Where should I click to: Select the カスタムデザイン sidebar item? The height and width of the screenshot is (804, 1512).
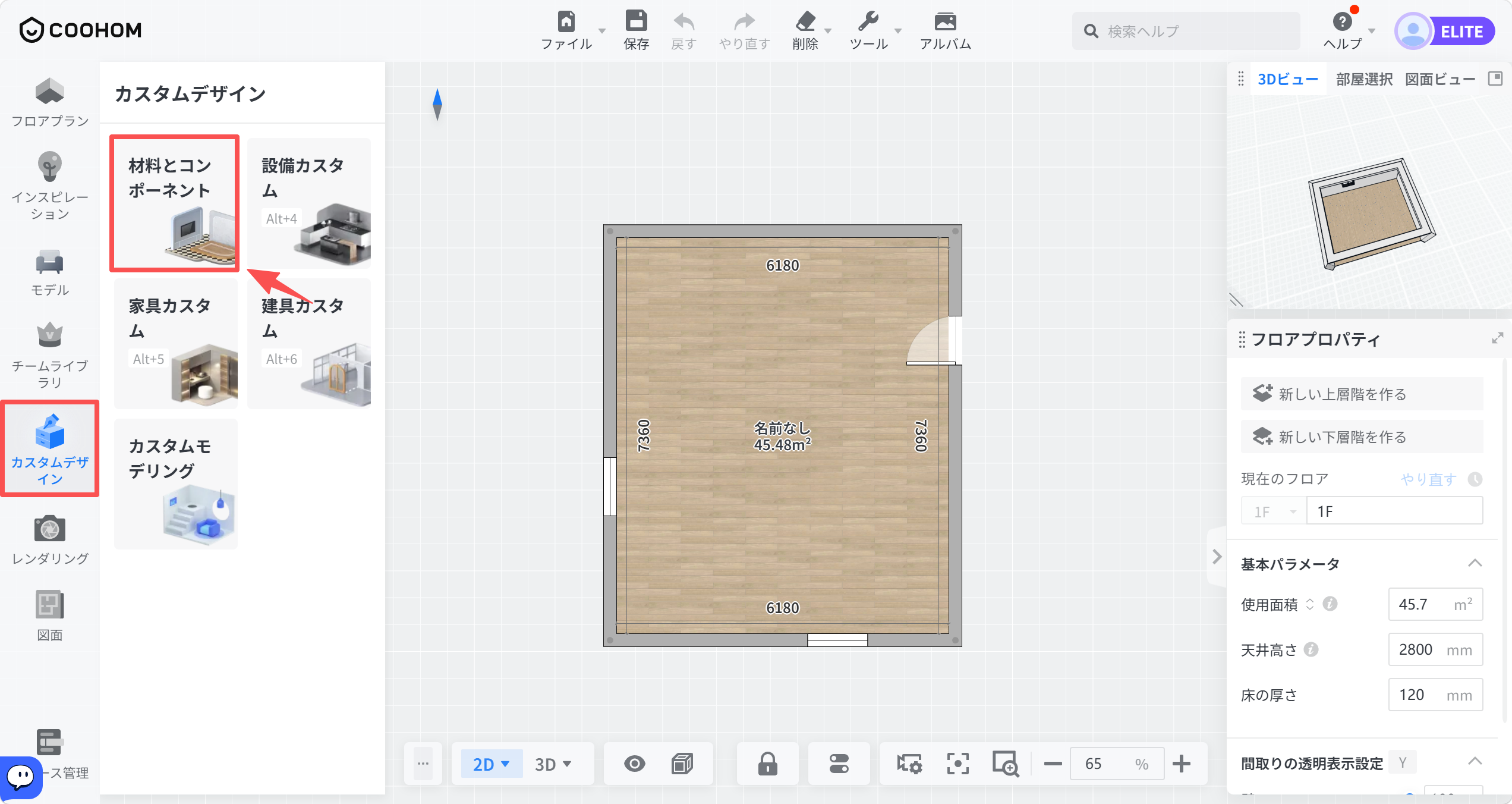point(50,449)
